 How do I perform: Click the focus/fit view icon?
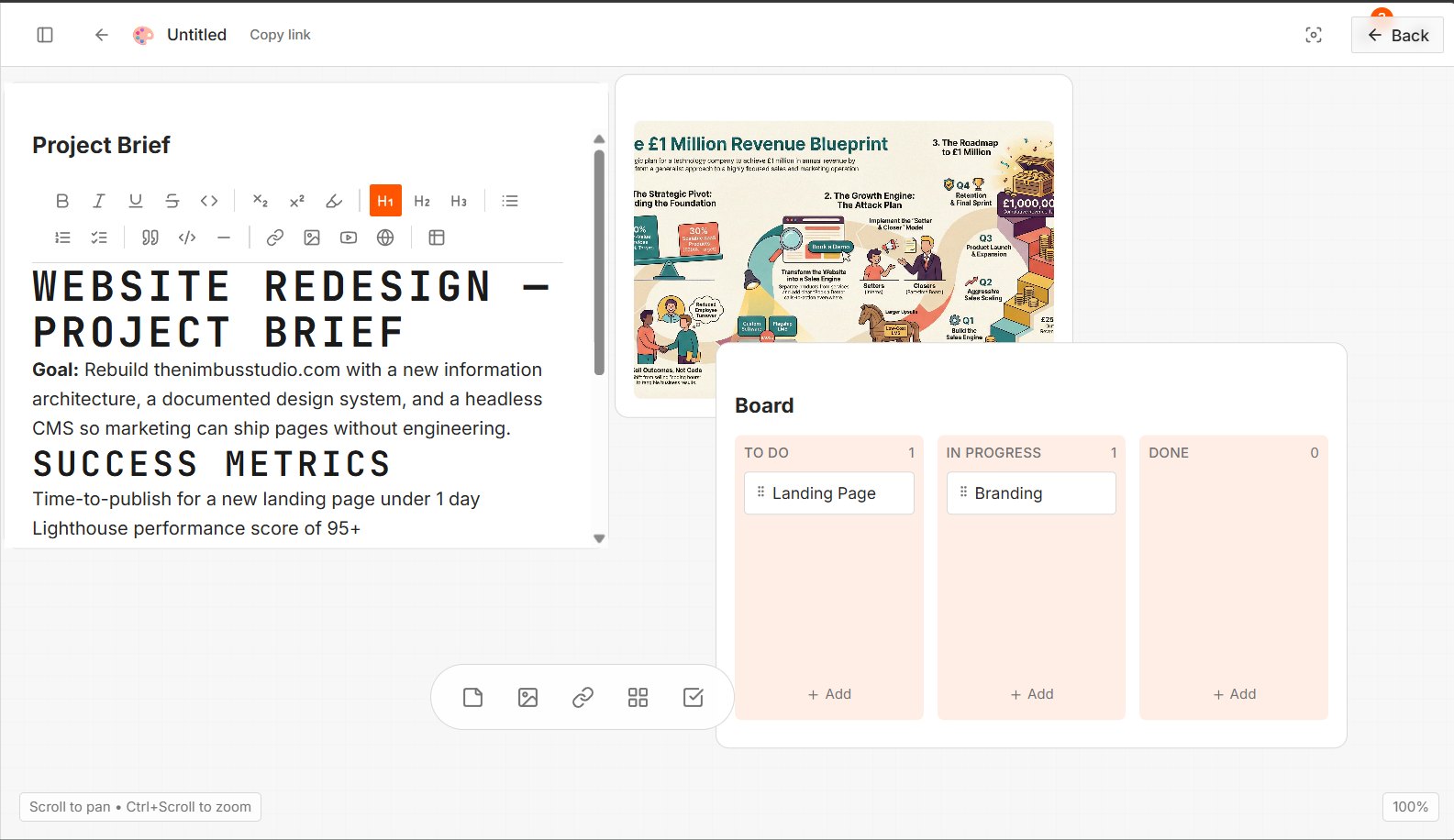click(1314, 35)
